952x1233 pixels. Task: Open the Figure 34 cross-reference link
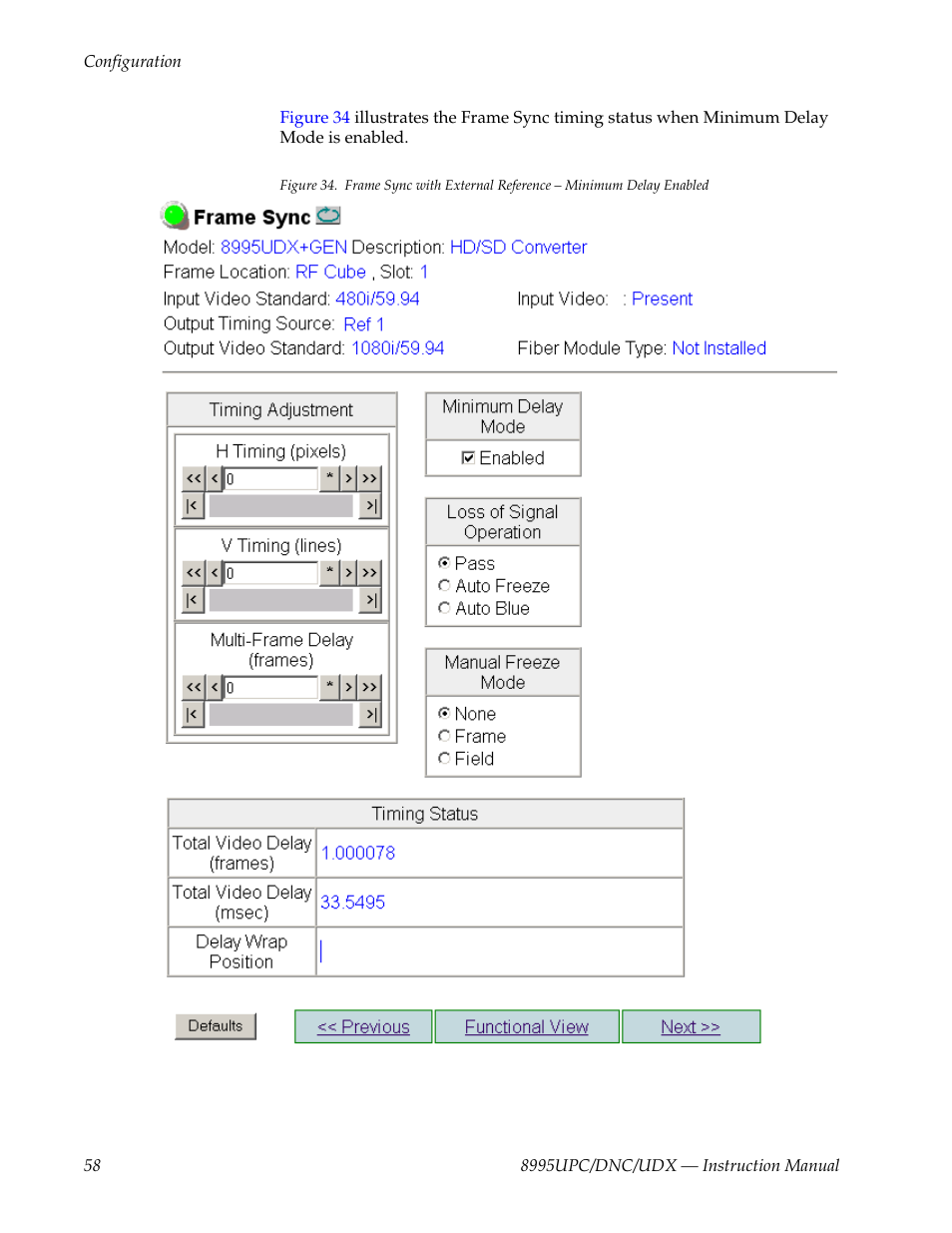(314, 117)
